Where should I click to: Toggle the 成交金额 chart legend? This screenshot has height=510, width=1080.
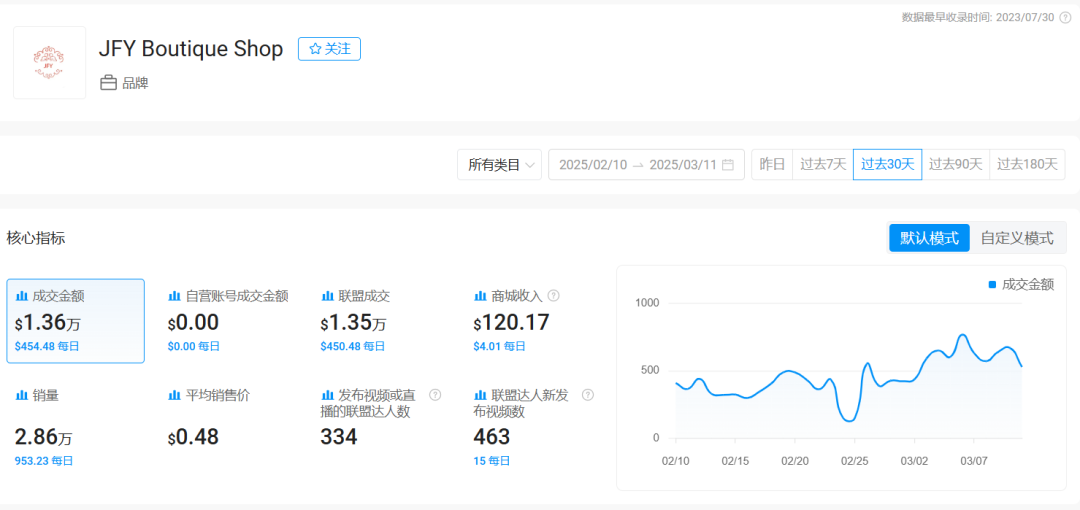tap(1021, 285)
